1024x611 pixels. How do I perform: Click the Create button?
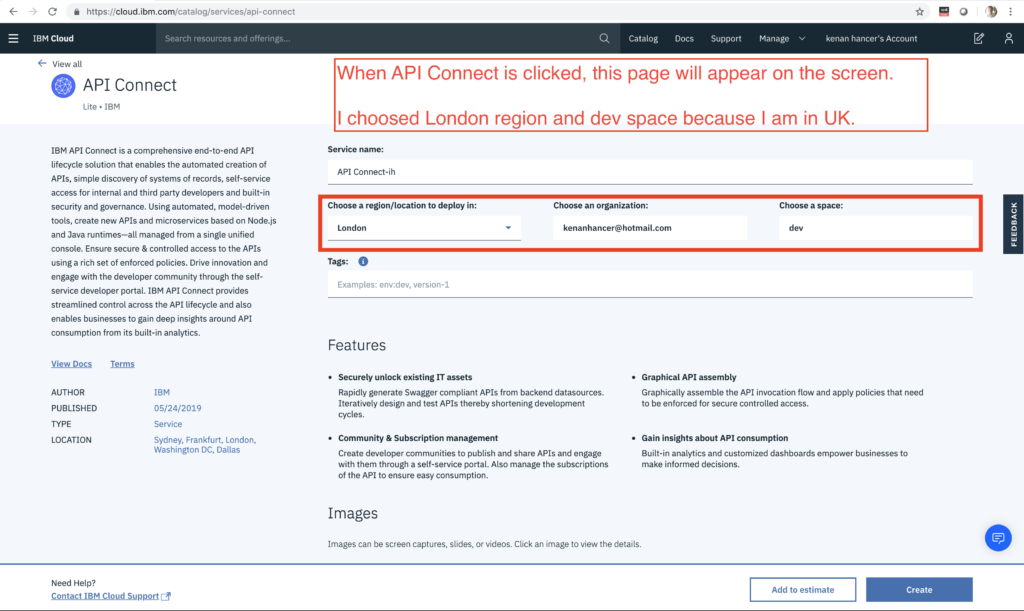click(919, 589)
